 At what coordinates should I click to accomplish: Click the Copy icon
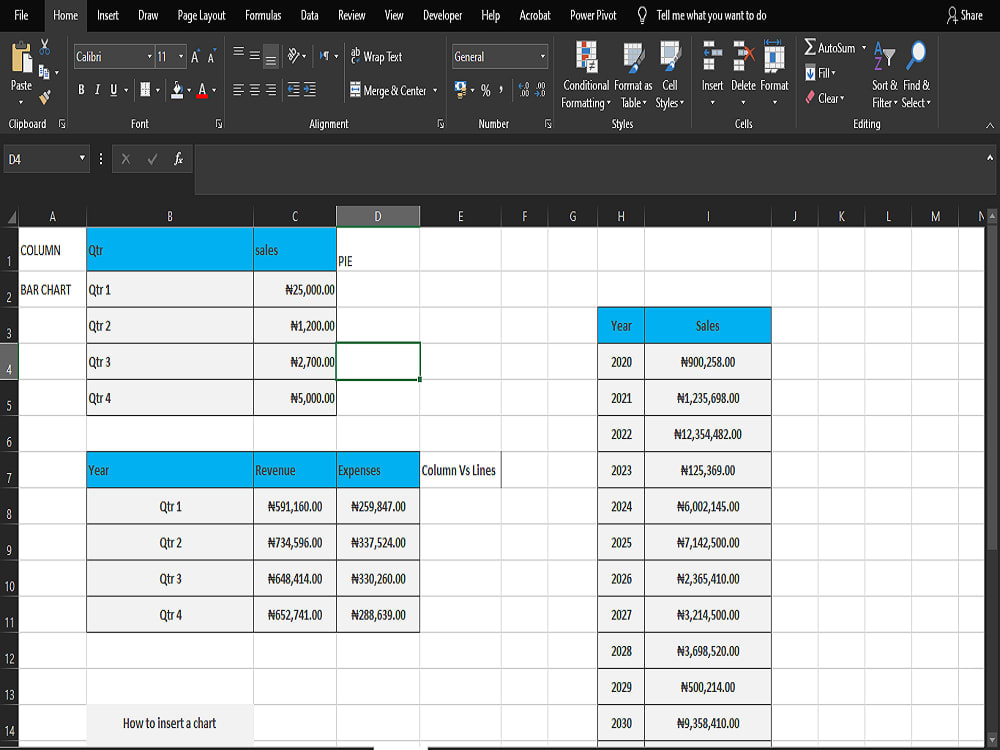click(44, 71)
